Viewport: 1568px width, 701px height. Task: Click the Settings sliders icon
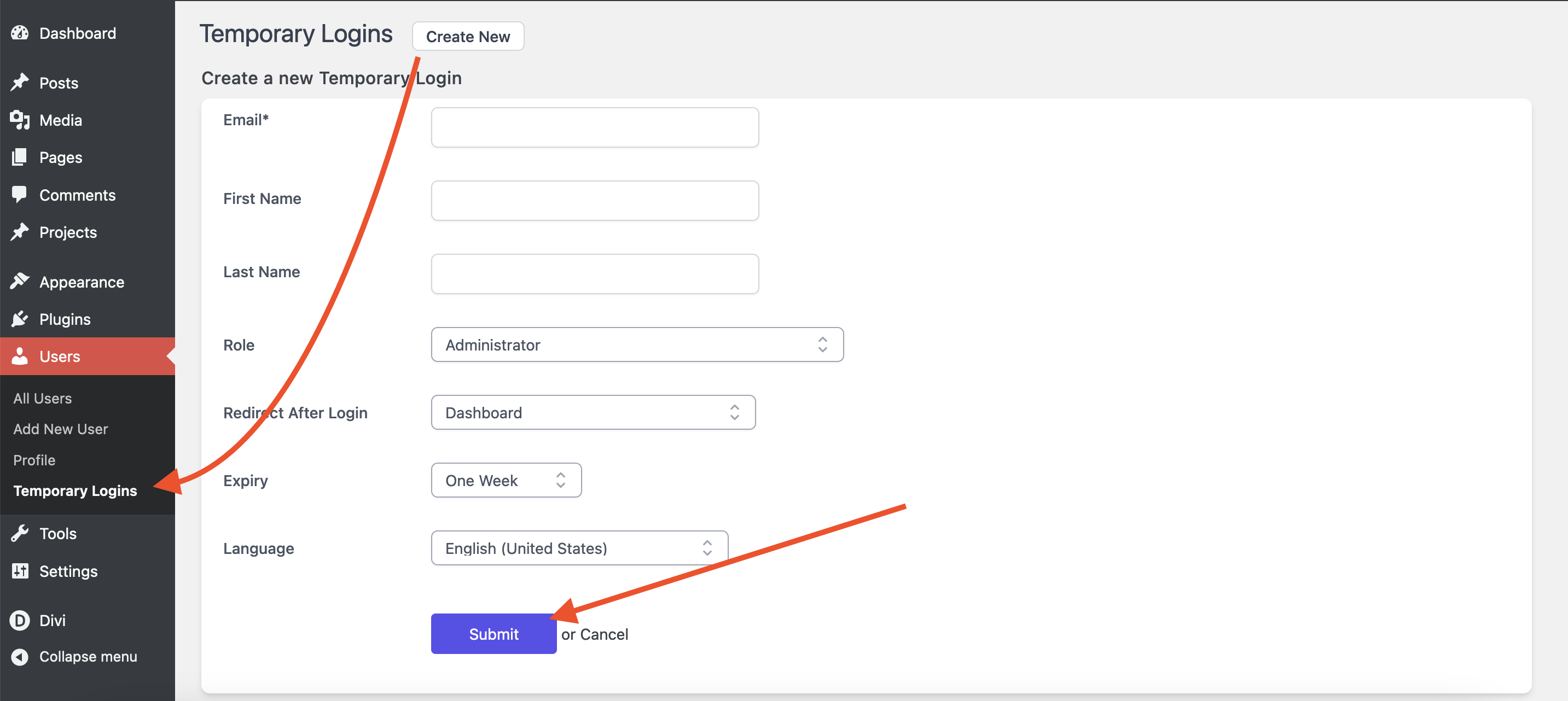pos(20,571)
